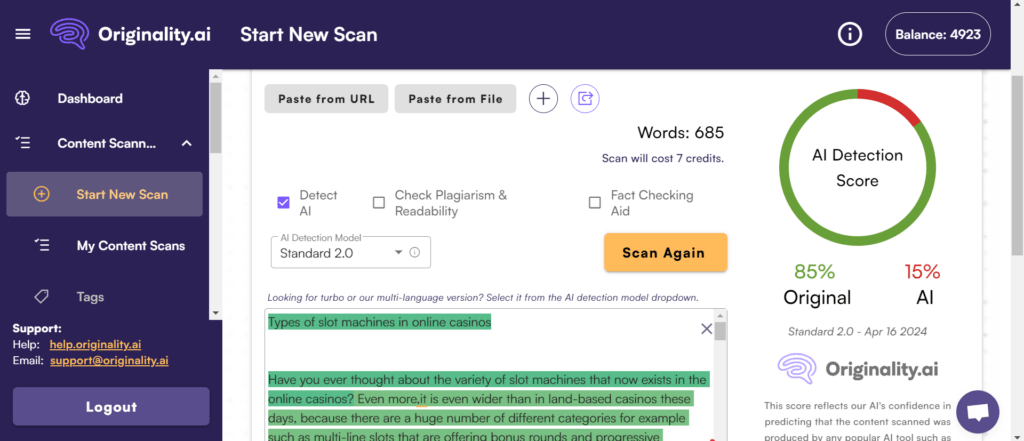
Task: Click the share export icon
Action: click(x=585, y=99)
